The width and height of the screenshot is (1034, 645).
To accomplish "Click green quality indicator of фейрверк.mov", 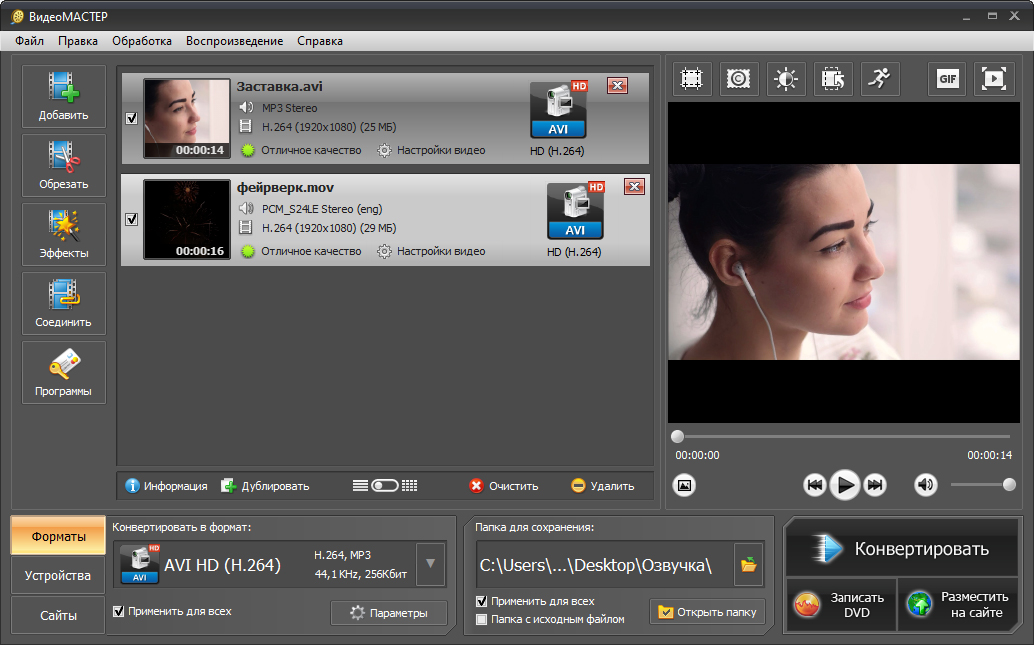I will 248,251.
